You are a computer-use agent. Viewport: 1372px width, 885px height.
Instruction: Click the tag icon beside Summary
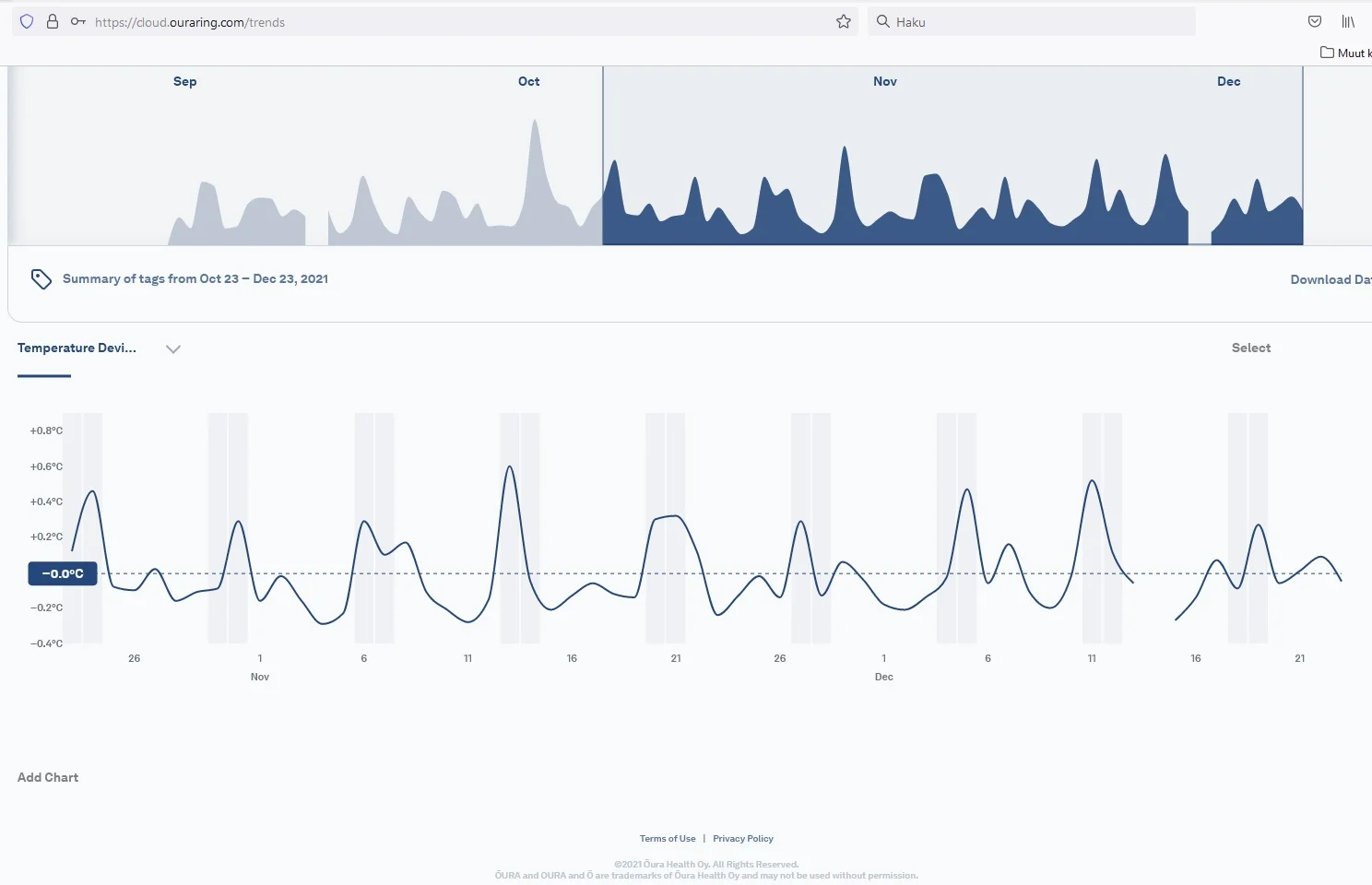point(41,278)
